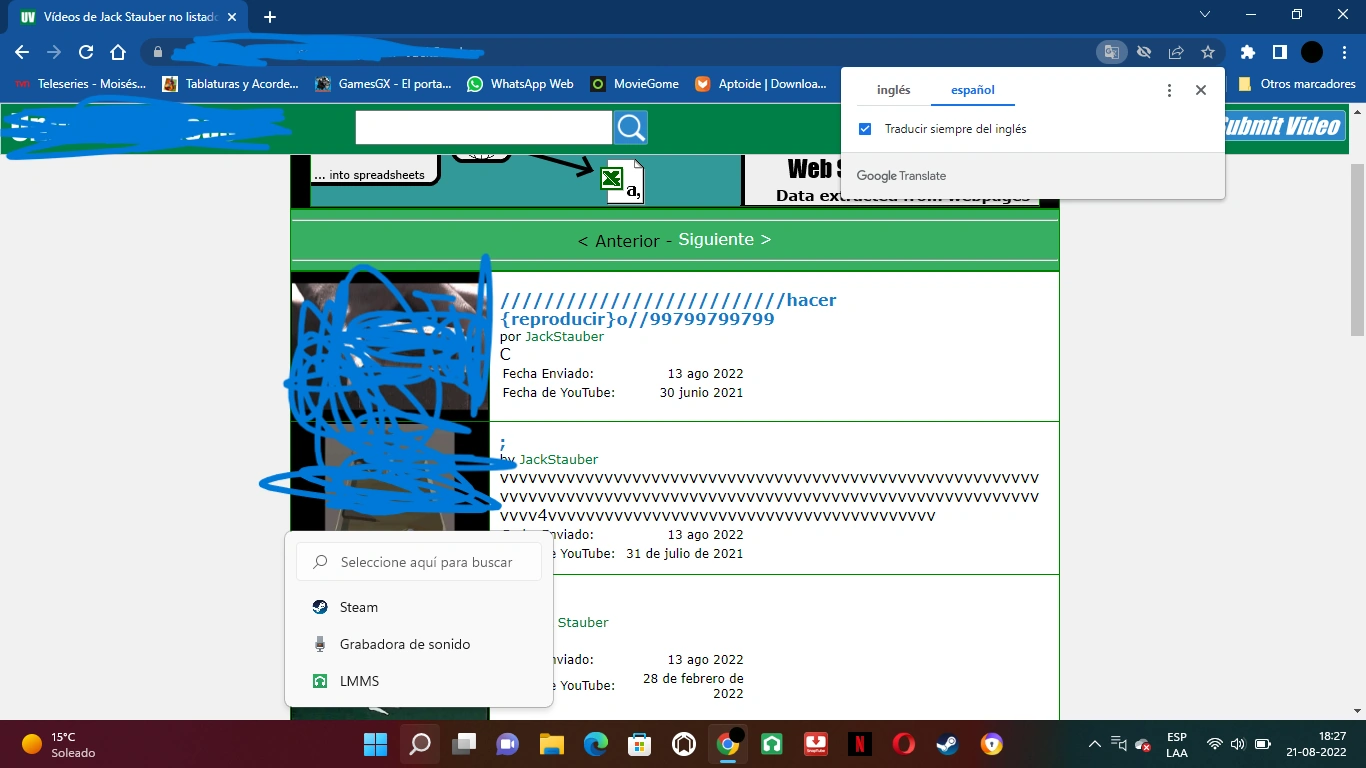Screen dimensions: 1366x768
Task: Uncheck Traducir siempre del inglés
Action: pos(865,129)
